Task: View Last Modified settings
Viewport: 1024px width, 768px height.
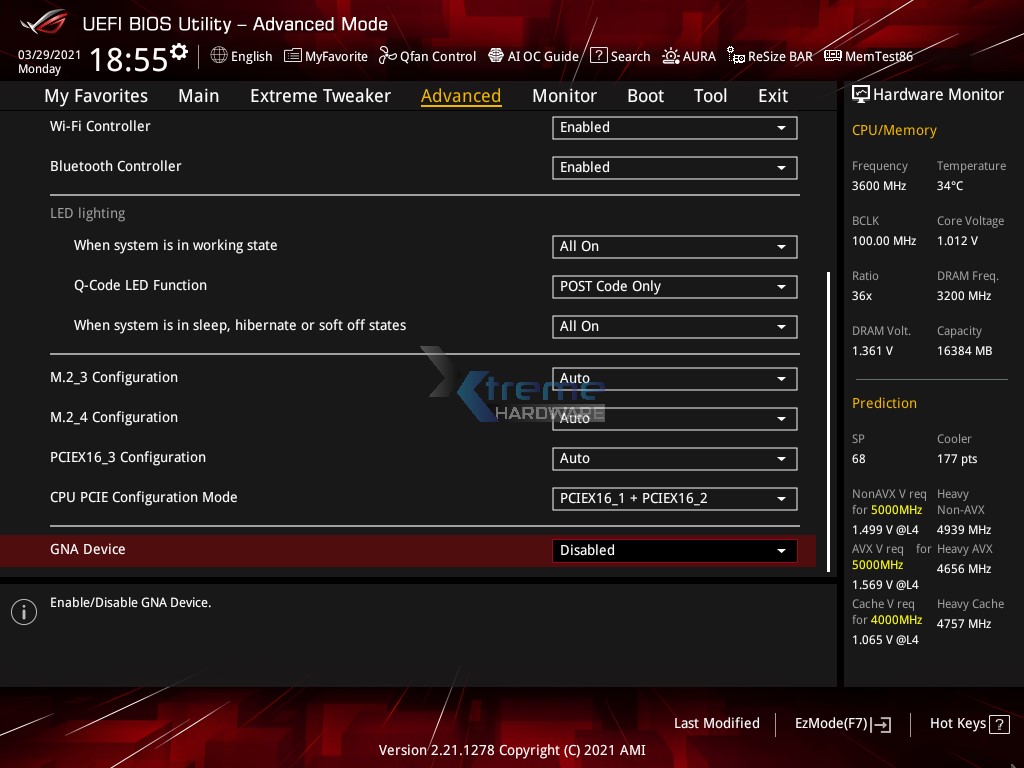Action: pyautogui.click(x=716, y=723)
